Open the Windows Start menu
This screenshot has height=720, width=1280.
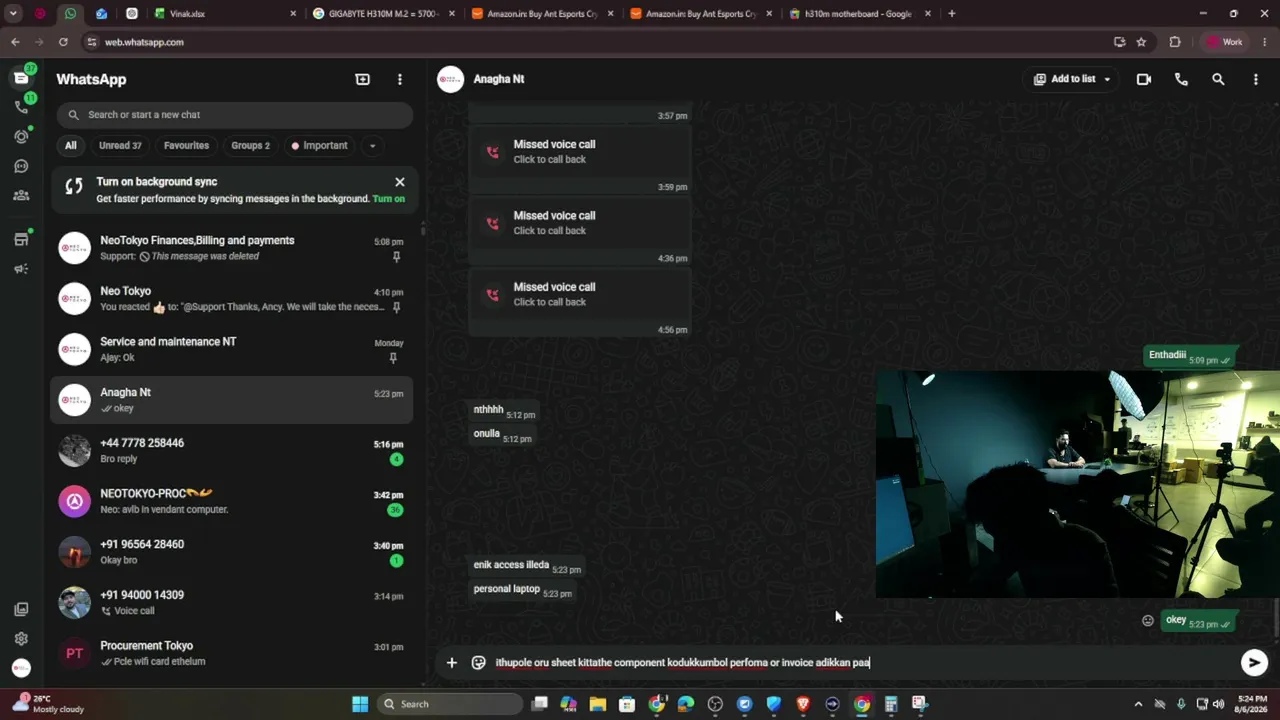tap(360, 704)
